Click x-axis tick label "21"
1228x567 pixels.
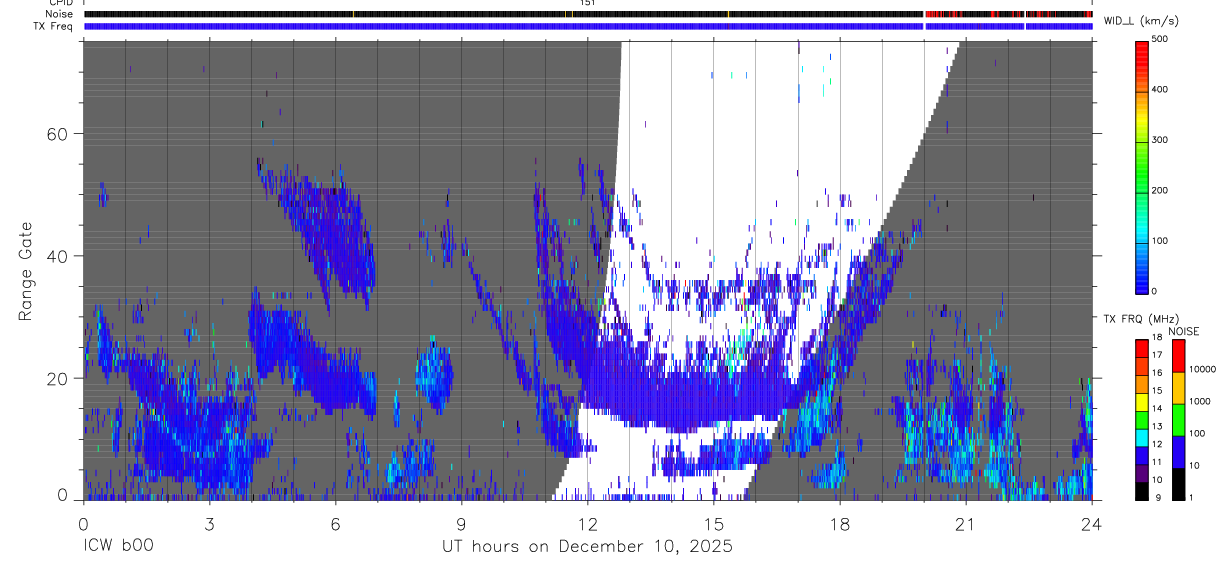tap(965, 524)
